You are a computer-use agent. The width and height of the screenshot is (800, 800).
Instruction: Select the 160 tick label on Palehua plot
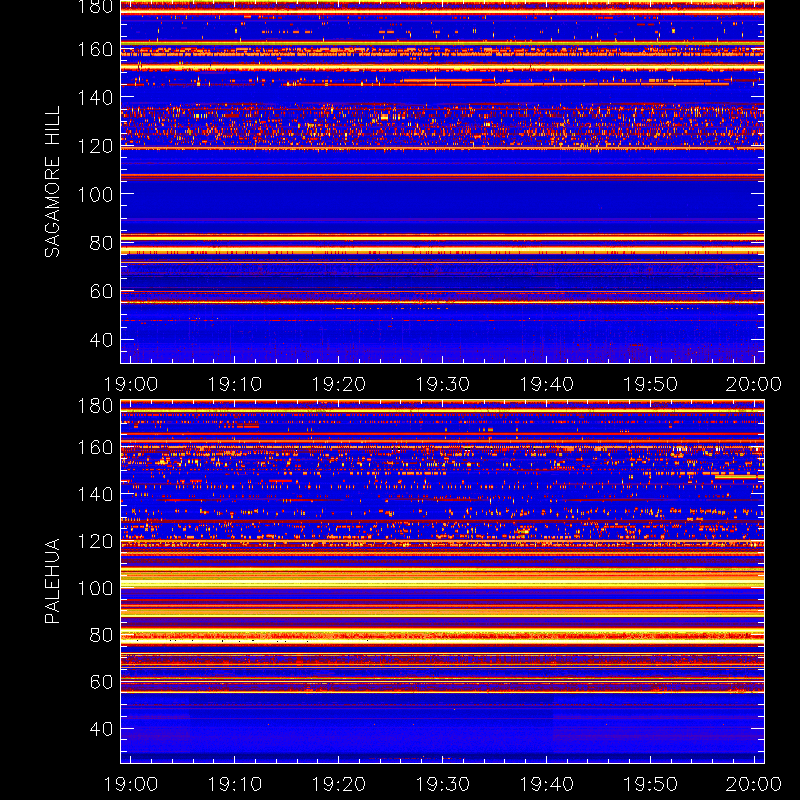(95, 447)
